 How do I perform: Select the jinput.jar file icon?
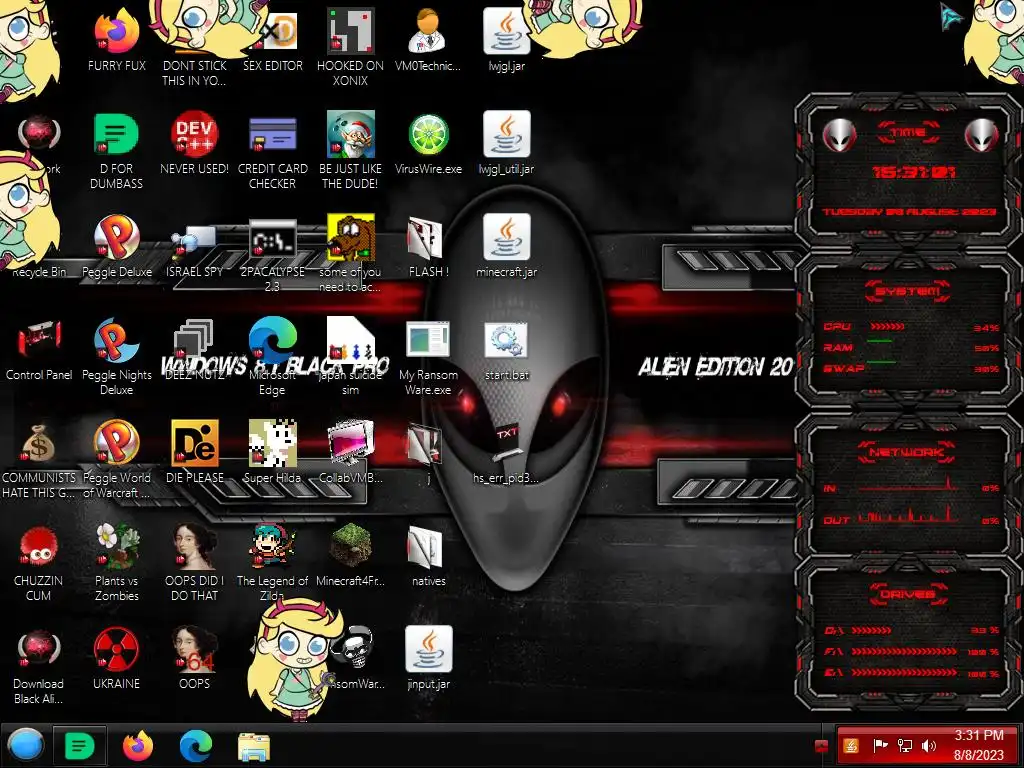pos(428,649)
